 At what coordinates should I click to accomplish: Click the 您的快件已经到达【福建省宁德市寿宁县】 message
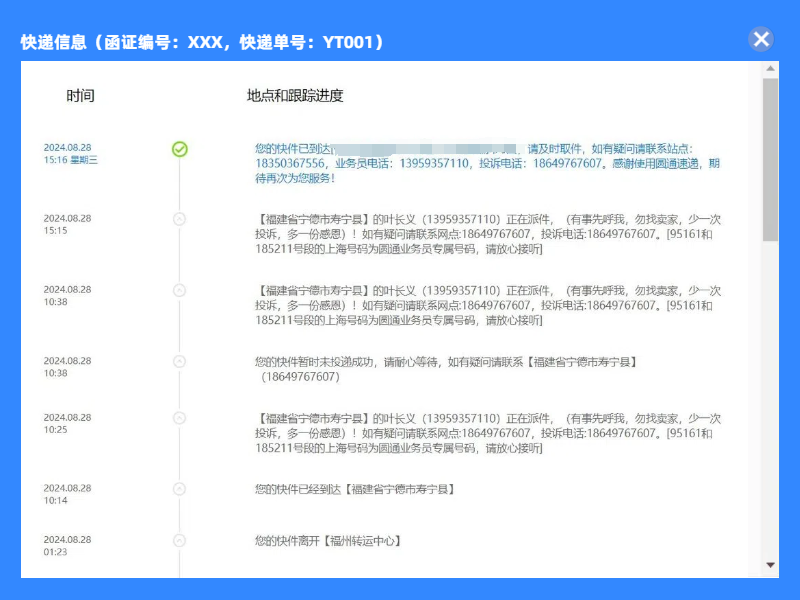click(355, 489)
